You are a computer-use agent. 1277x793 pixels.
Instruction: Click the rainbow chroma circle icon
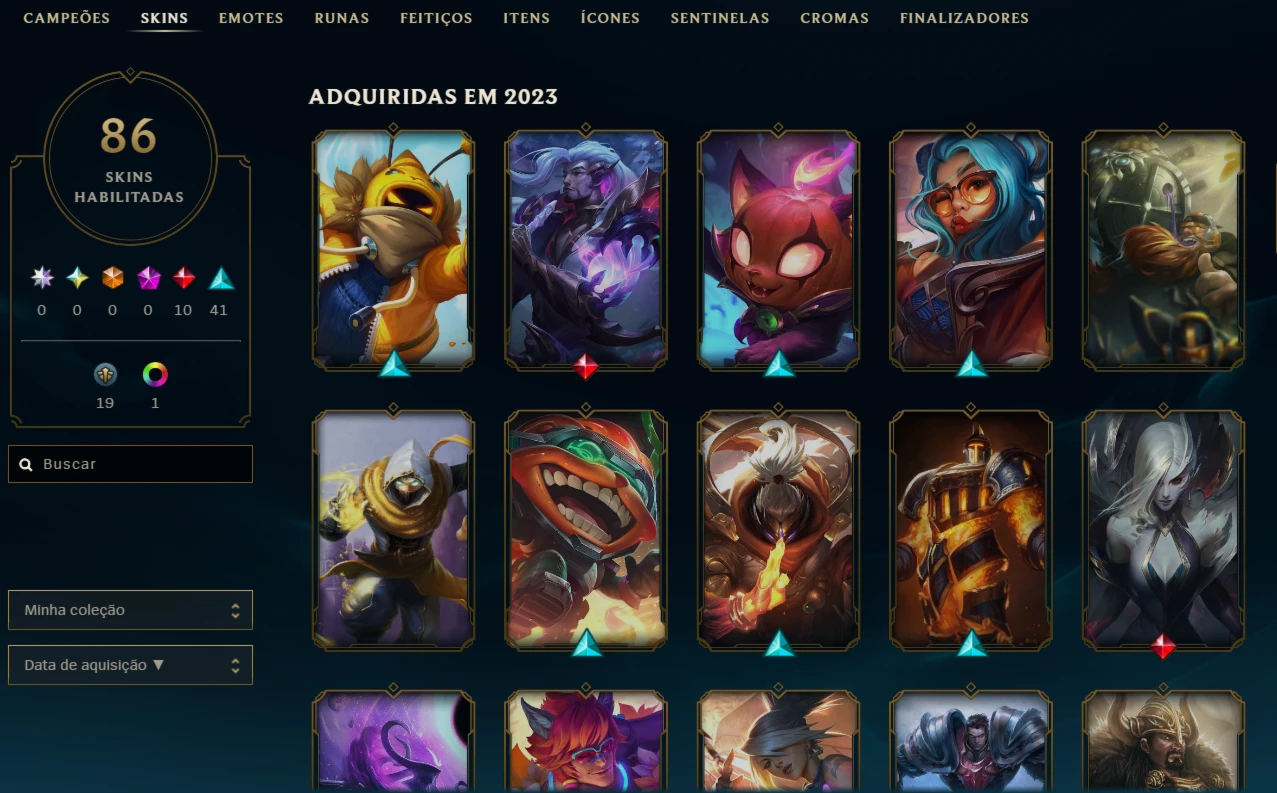155,375
